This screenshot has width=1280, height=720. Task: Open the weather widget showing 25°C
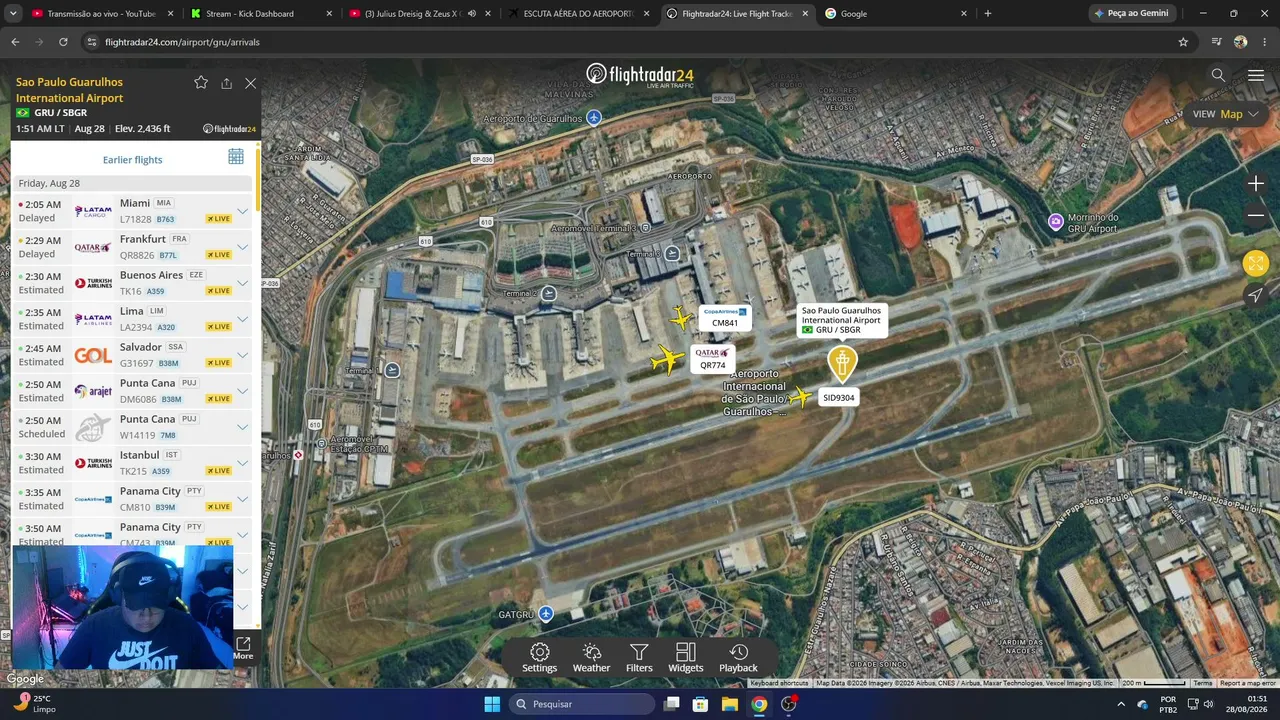(35, 703)
